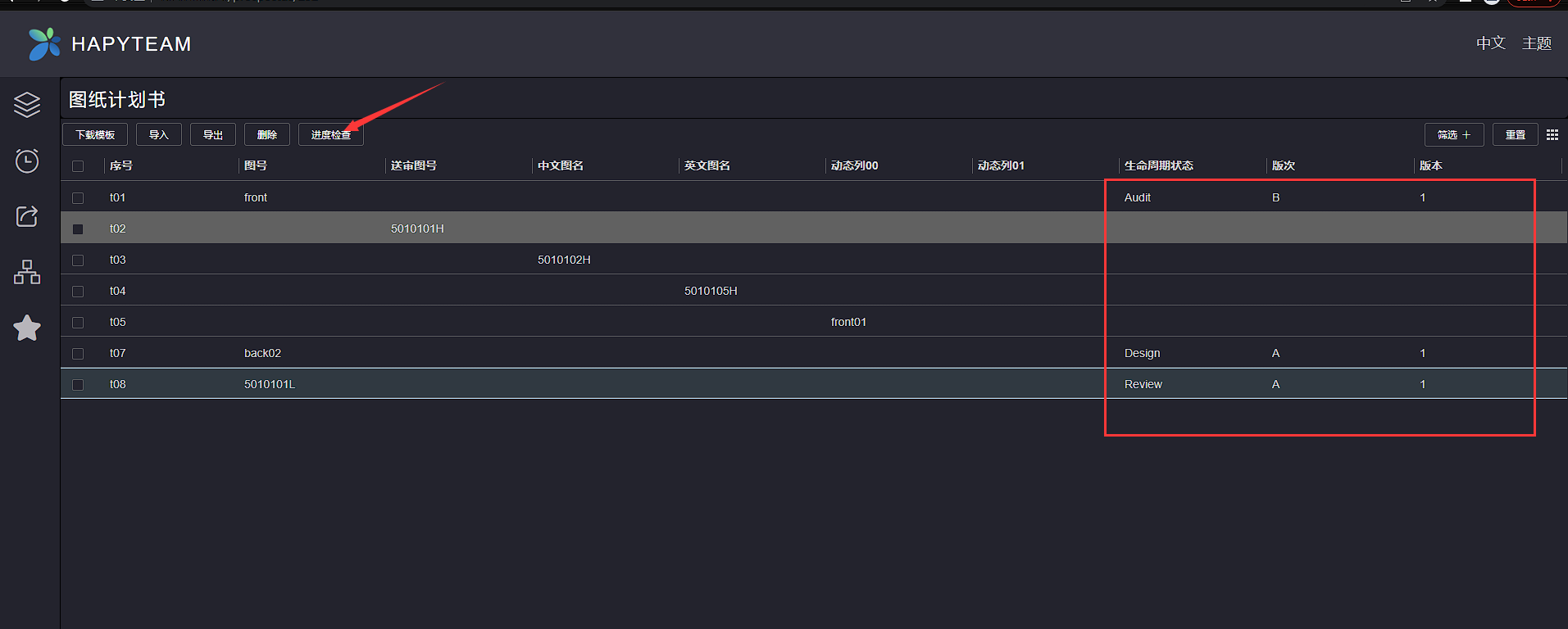1568x629 pixels.
Task: Open the column grid settings icon
Action: pos(1552,135)
